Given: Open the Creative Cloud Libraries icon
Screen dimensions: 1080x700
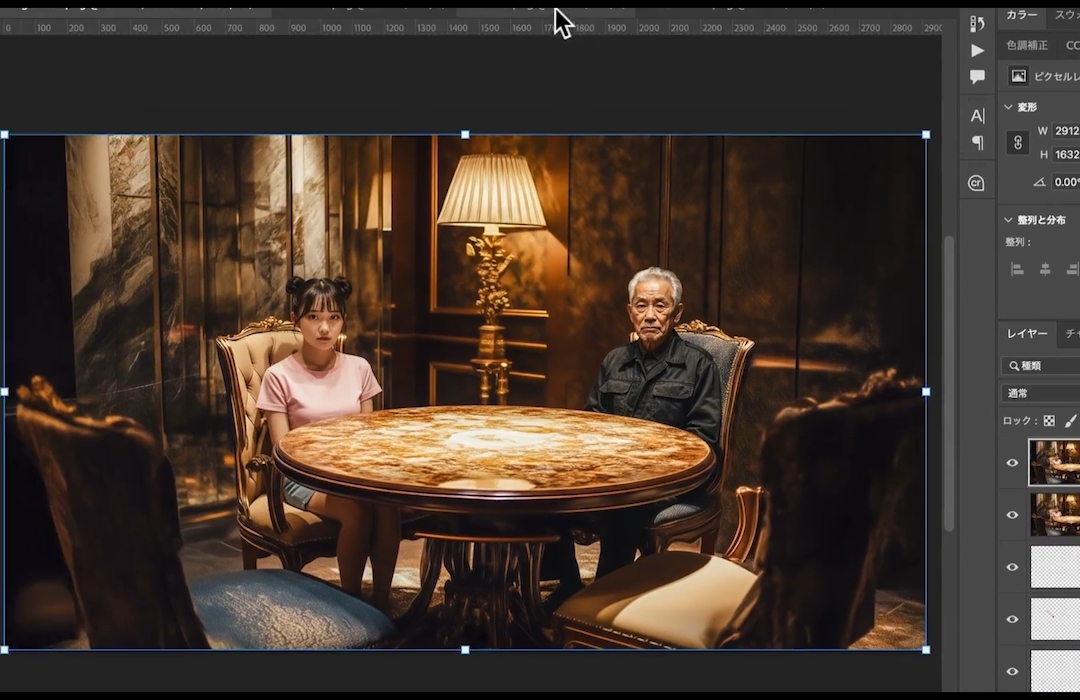Looking at the screenshot, I should [x=977, y=183].
